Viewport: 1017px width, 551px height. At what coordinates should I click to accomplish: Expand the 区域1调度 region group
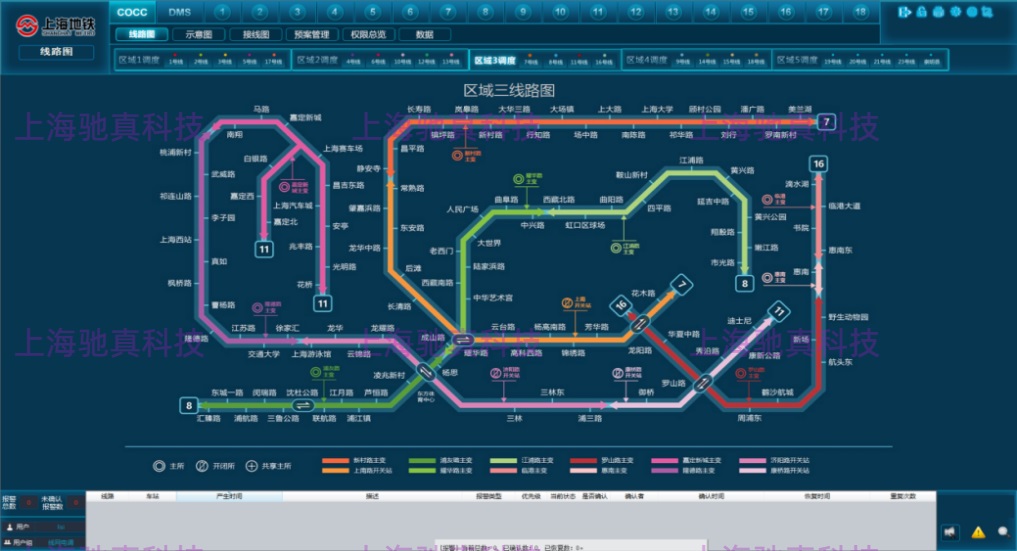tap(138, 60)
